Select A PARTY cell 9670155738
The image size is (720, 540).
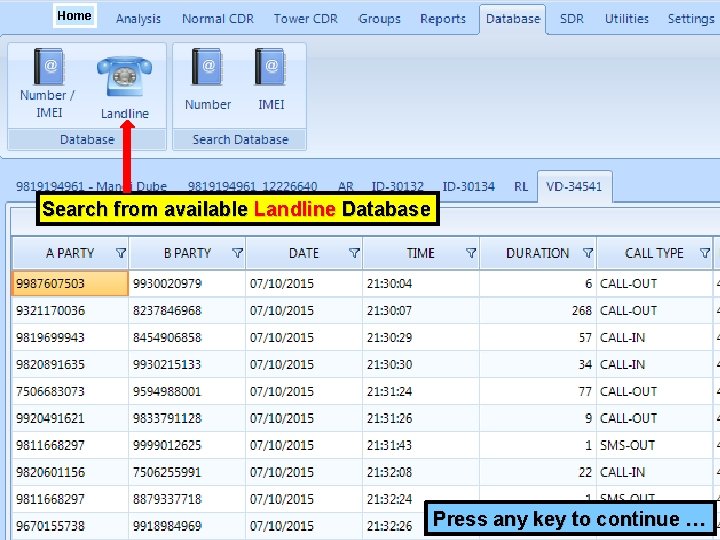tap(70, 526)
